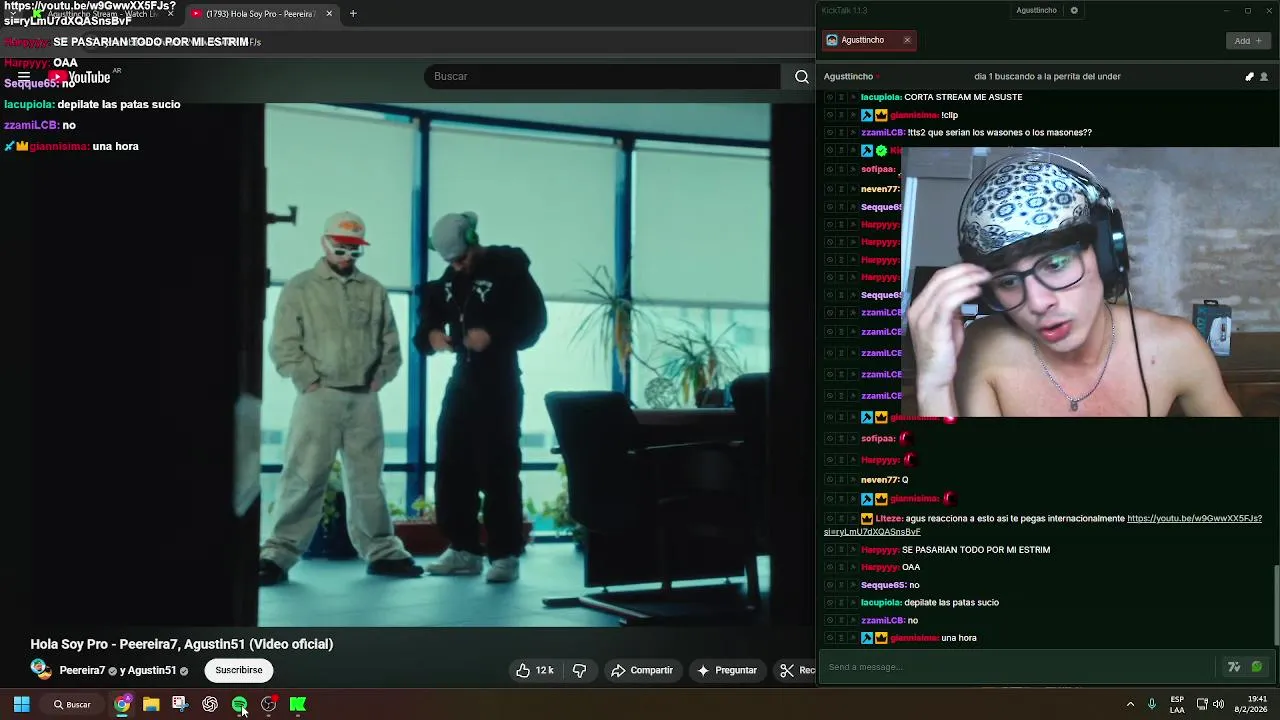
Task: Open a new browser tab
Action: [353, 14]
